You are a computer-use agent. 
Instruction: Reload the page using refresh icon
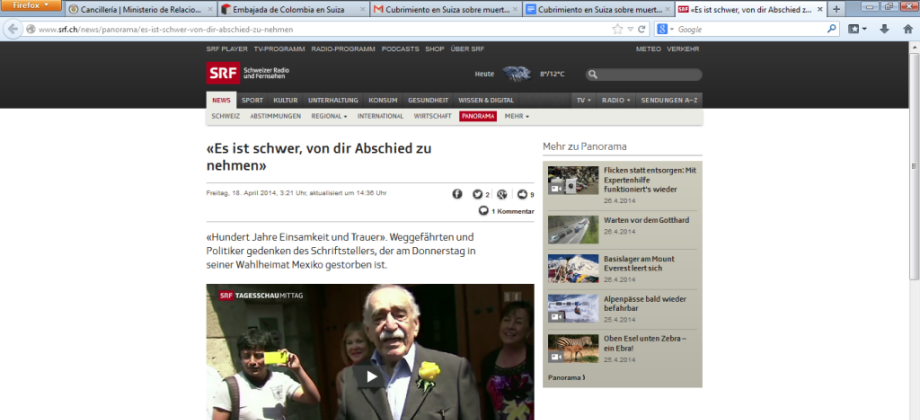642,29
